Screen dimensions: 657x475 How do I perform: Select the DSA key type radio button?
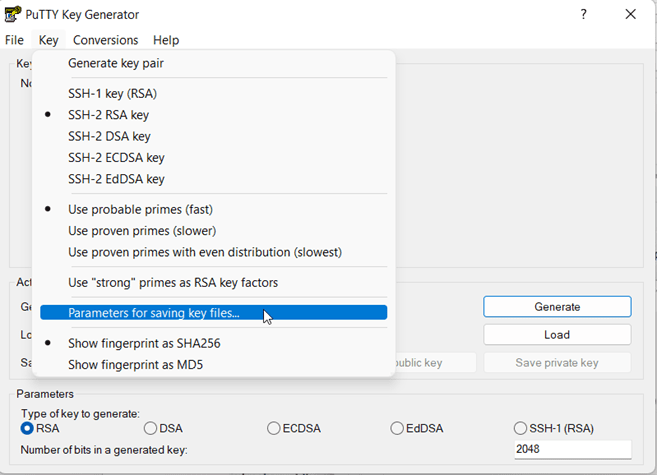[151, 429]
